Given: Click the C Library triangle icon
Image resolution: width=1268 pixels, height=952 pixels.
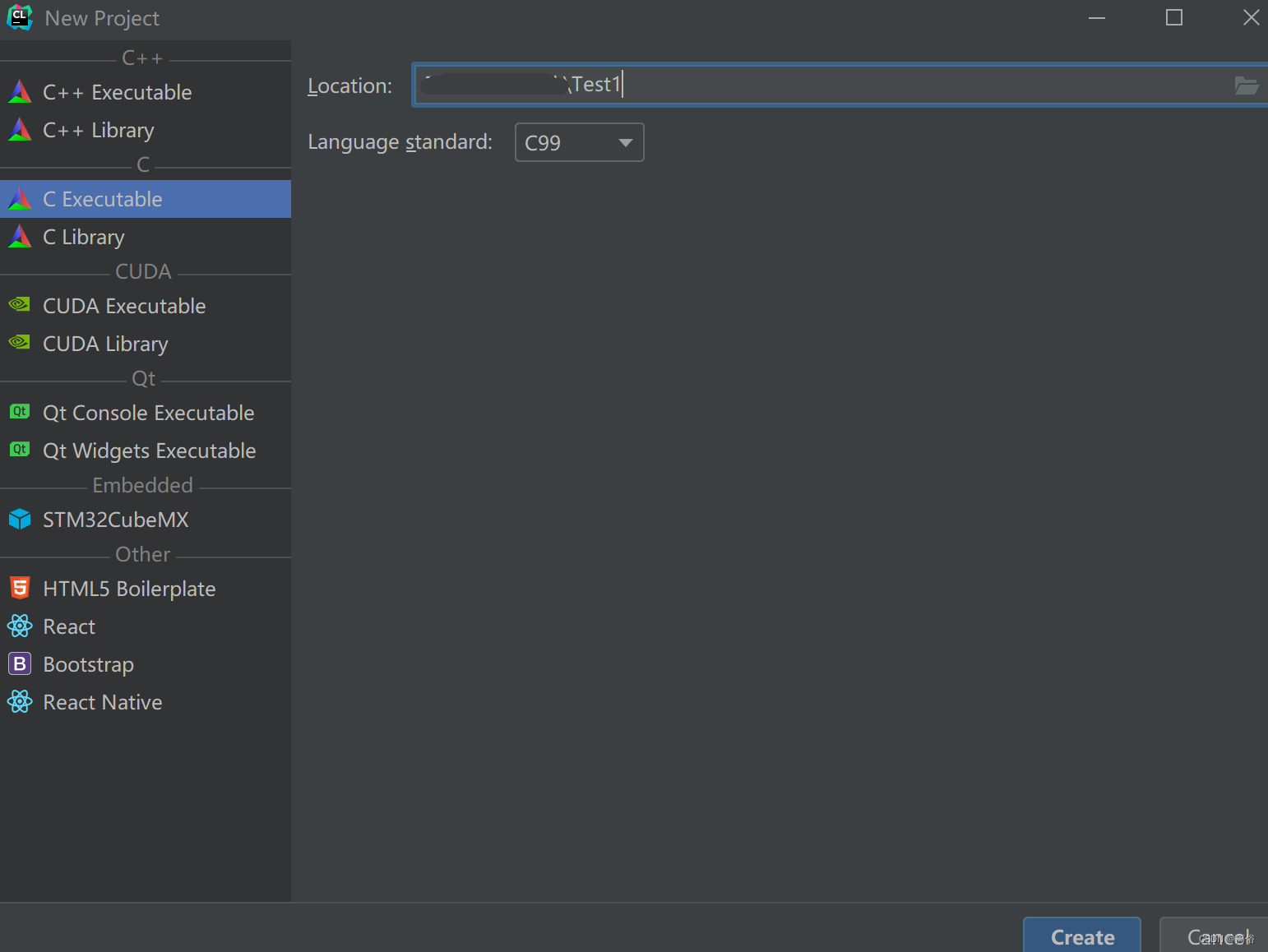Looking at the screenshot, I should 20,237.
